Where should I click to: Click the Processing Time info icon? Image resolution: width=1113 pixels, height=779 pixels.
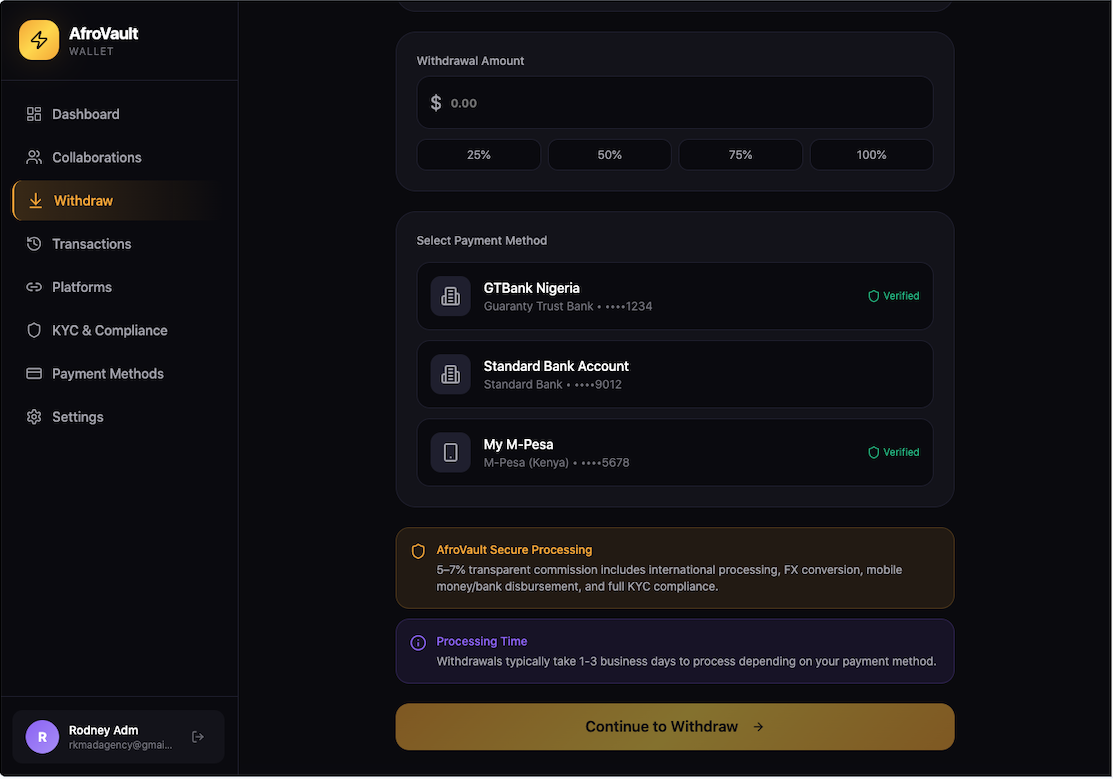coord(418,642)
